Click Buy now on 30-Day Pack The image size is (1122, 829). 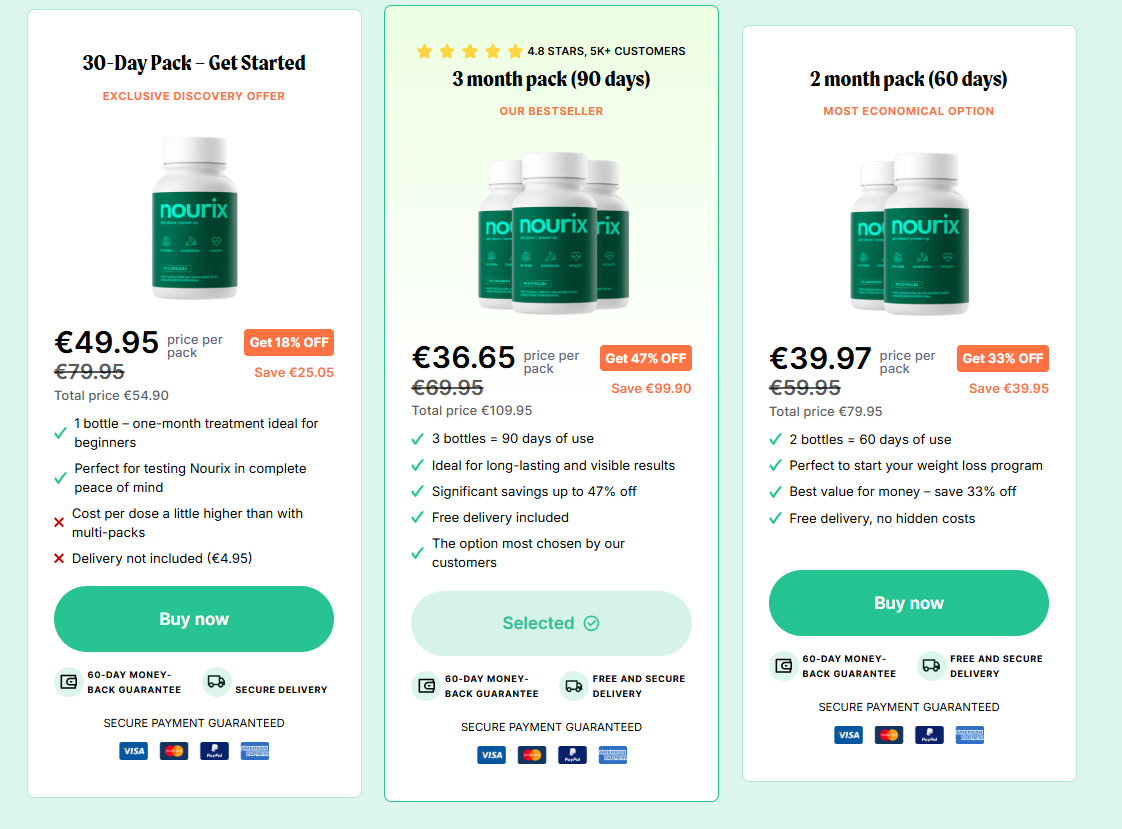pos(194,619)
